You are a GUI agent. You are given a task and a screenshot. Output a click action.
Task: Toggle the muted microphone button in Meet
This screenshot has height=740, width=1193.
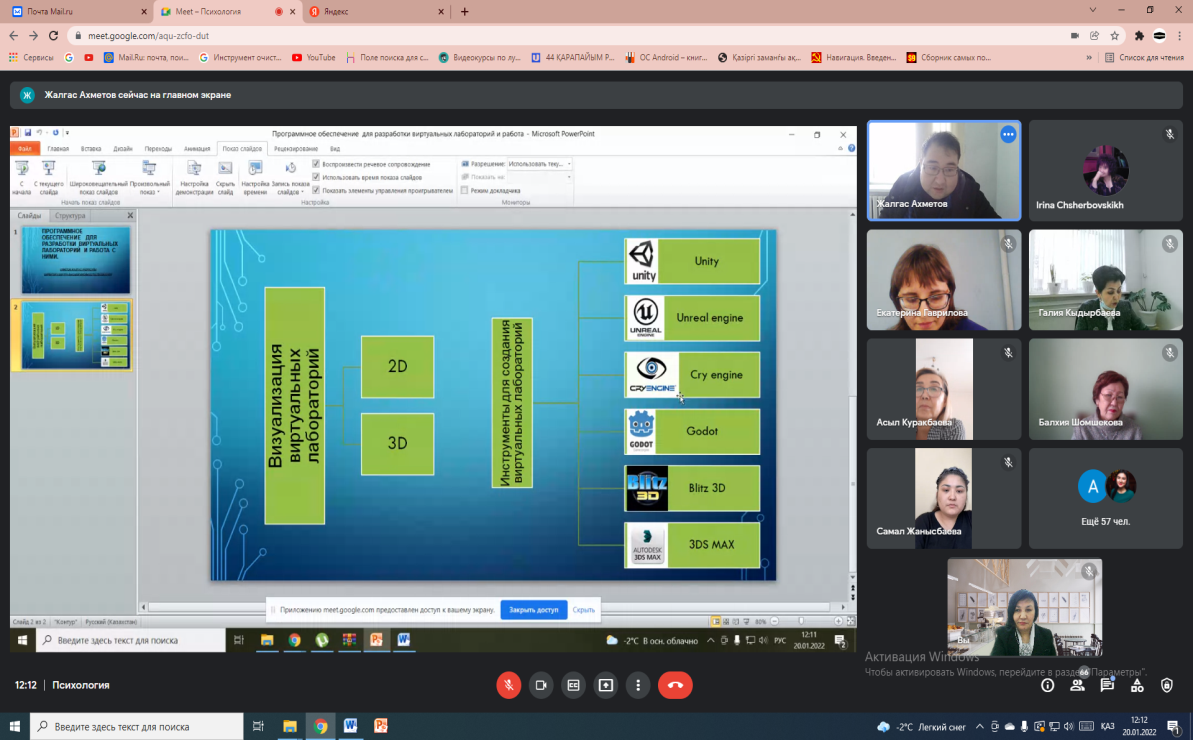coord(509,685)
